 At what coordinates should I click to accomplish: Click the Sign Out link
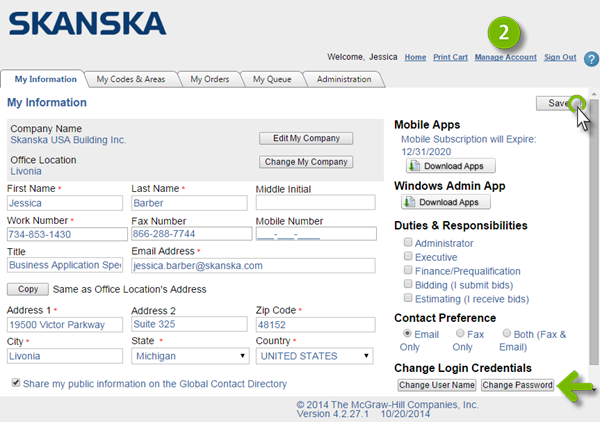560,57
